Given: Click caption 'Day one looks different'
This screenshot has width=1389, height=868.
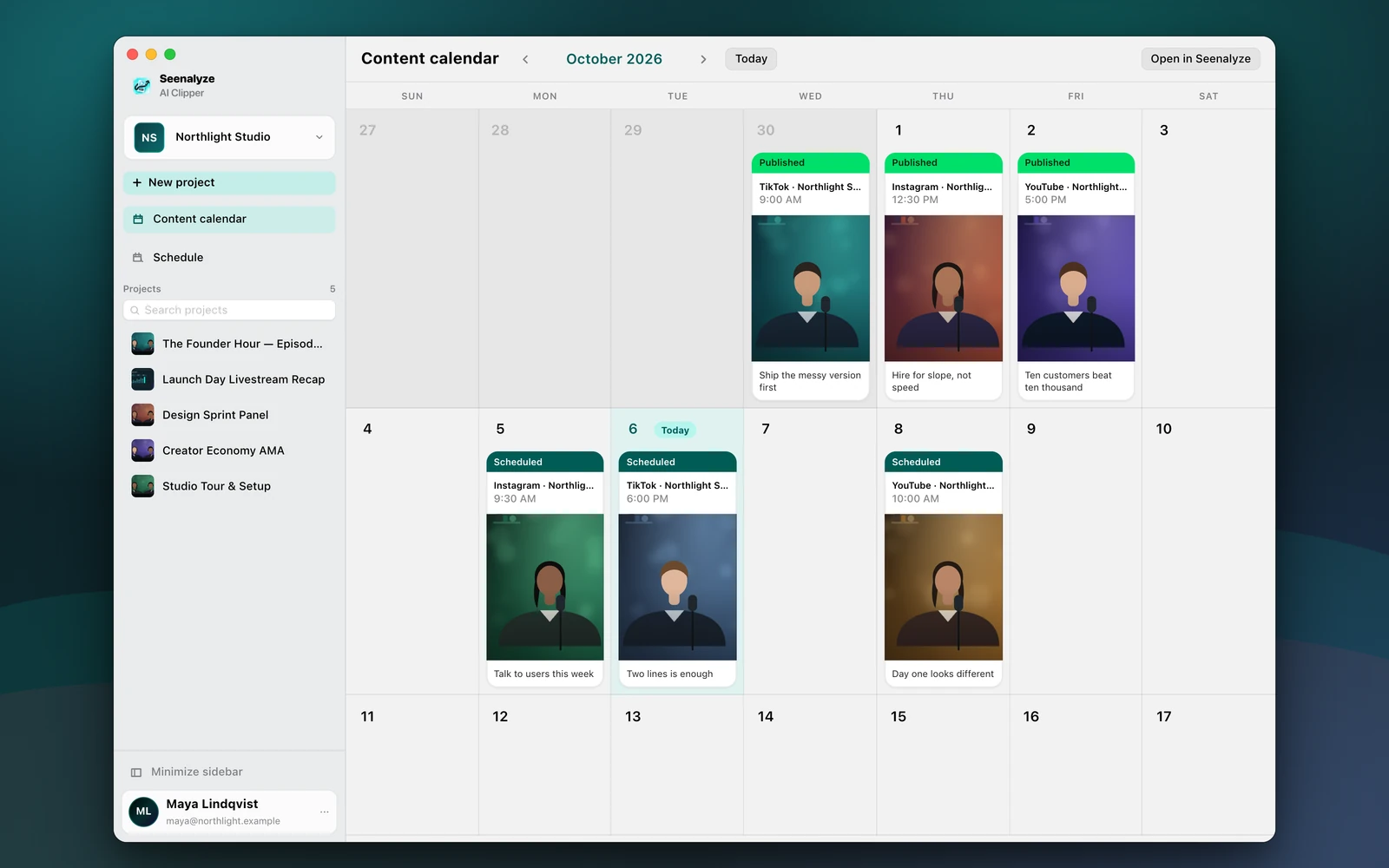Looking at the screenshot, I should [x=943, y=674].
